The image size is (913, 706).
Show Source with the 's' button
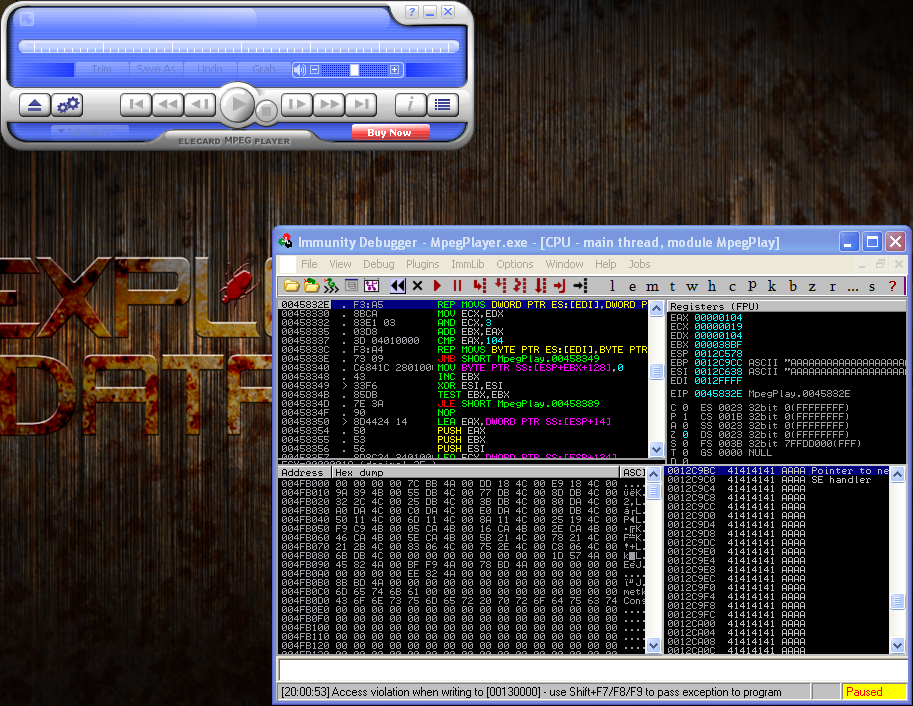coord(872,286)
